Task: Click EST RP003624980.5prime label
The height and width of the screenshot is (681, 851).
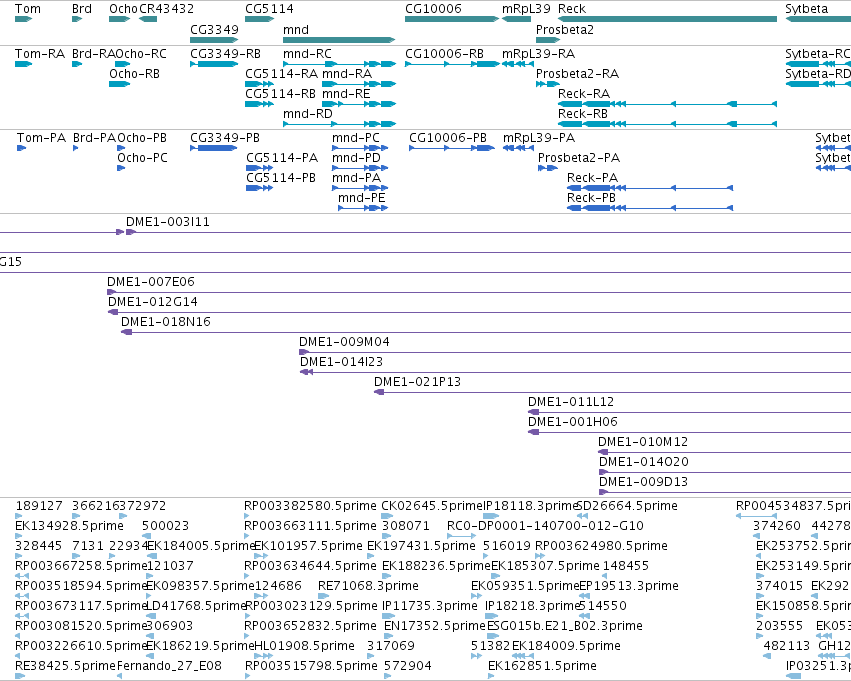Action: coord(601,546)
